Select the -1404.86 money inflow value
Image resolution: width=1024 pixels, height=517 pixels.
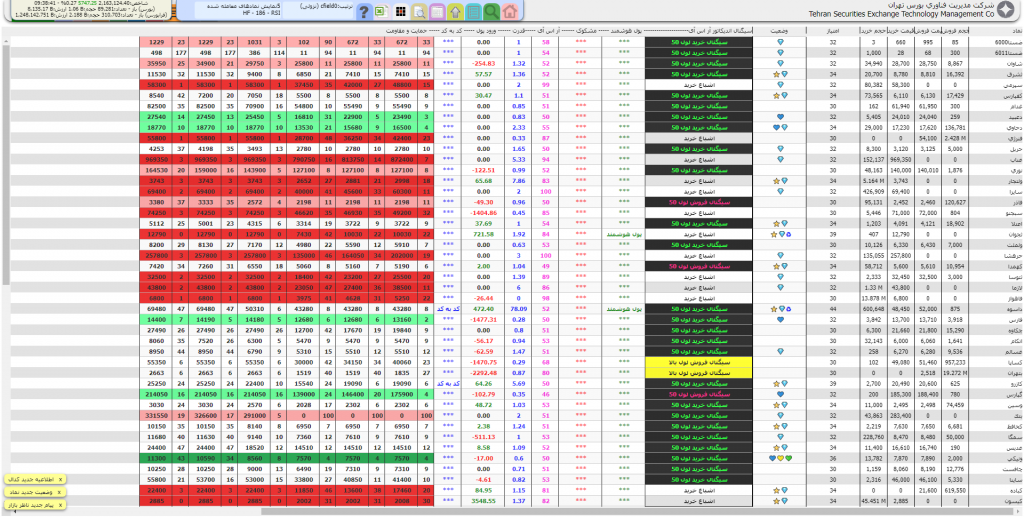[484, 213]
